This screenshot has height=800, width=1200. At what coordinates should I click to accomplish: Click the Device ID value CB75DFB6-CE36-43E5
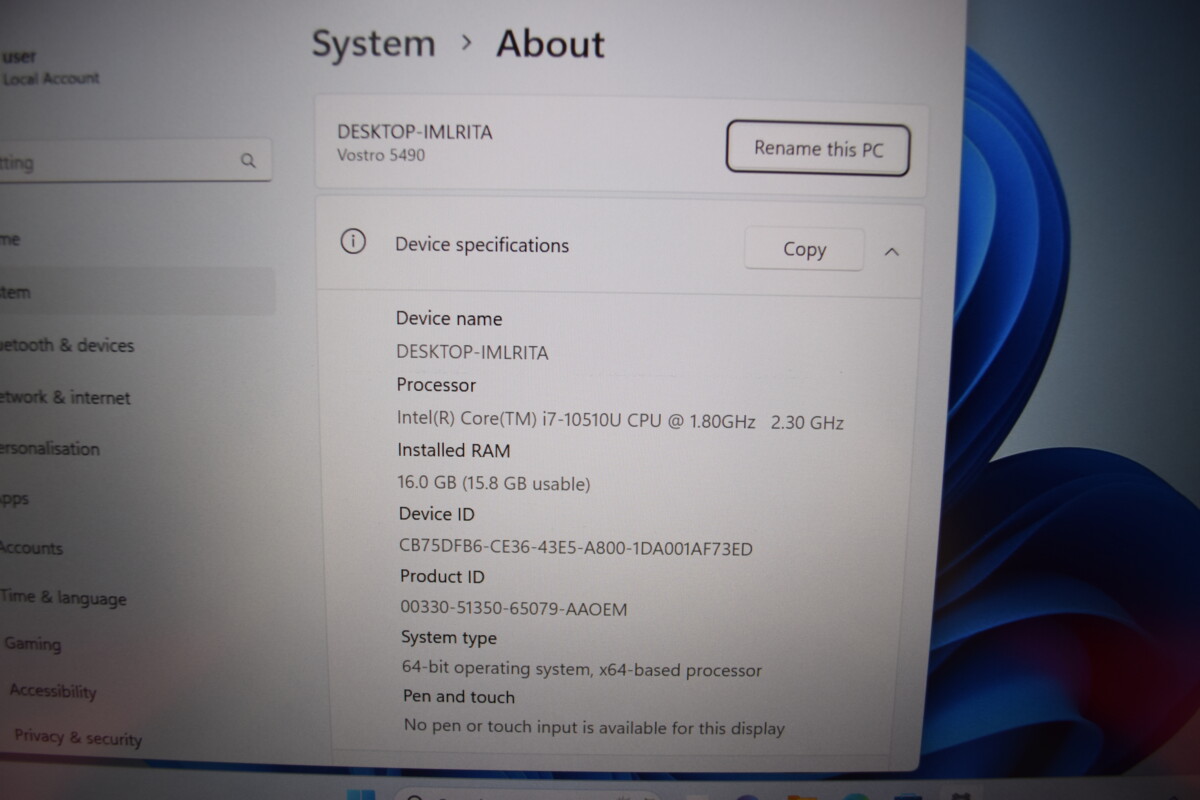[576, 548]
